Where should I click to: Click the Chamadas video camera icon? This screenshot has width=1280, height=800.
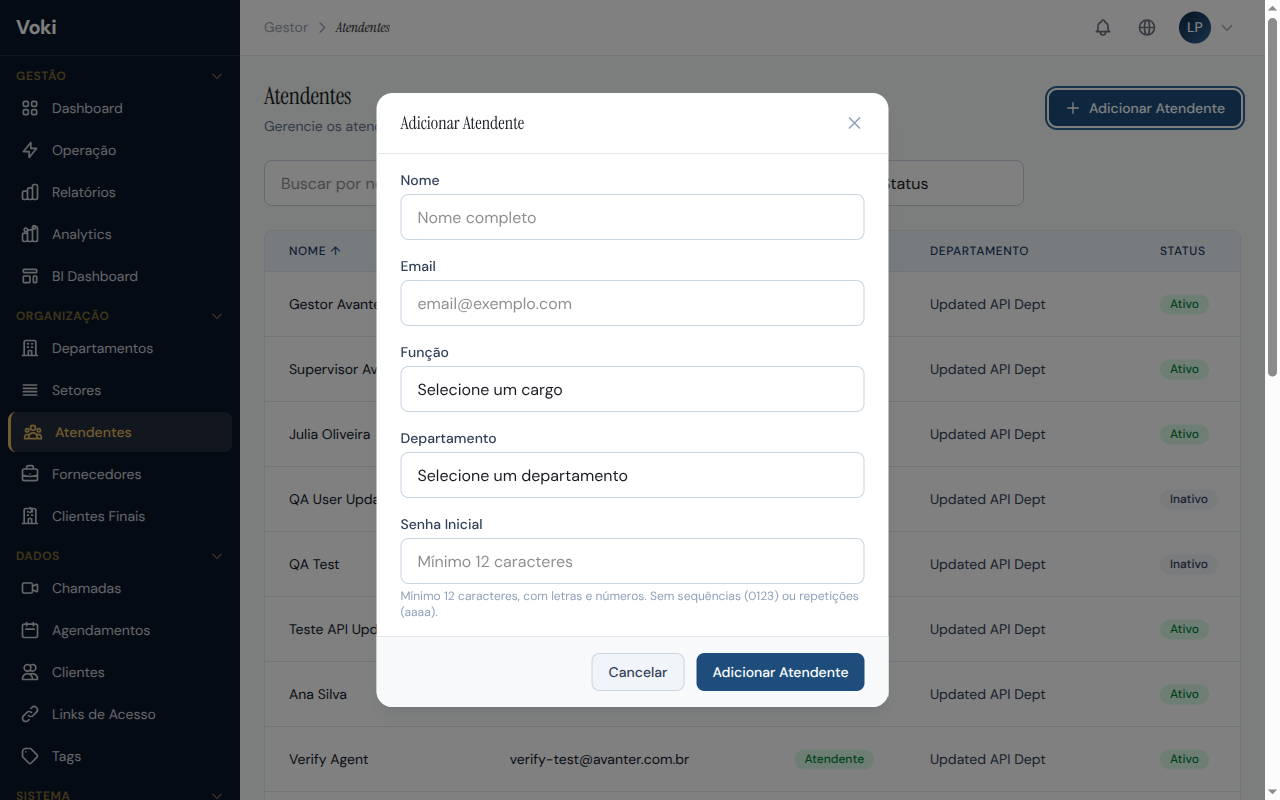pyautogui.click(x=30, y=588)
